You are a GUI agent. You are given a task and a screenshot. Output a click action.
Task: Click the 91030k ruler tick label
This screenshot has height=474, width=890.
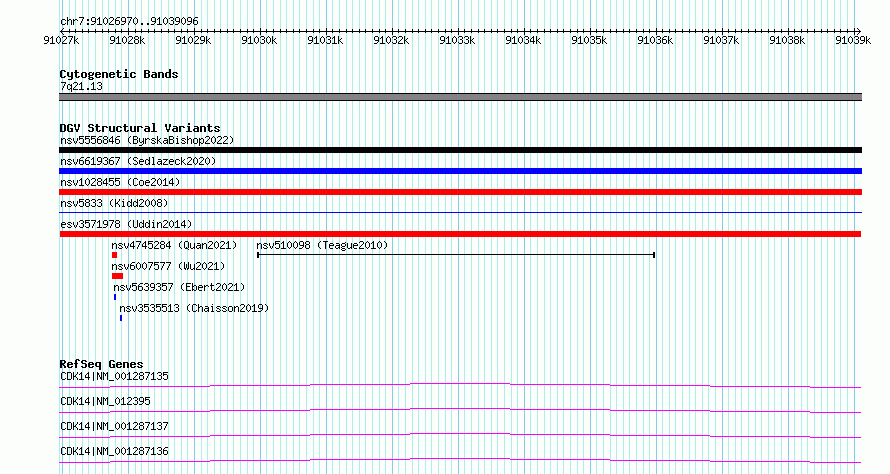tap(259, 40)
